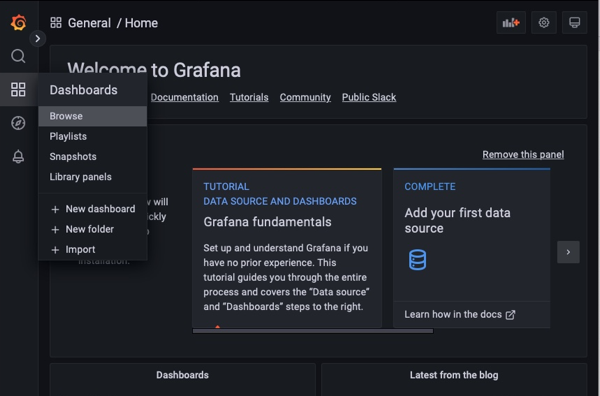
Task: Open the Documentation link
Action: (x=185, y=98)
